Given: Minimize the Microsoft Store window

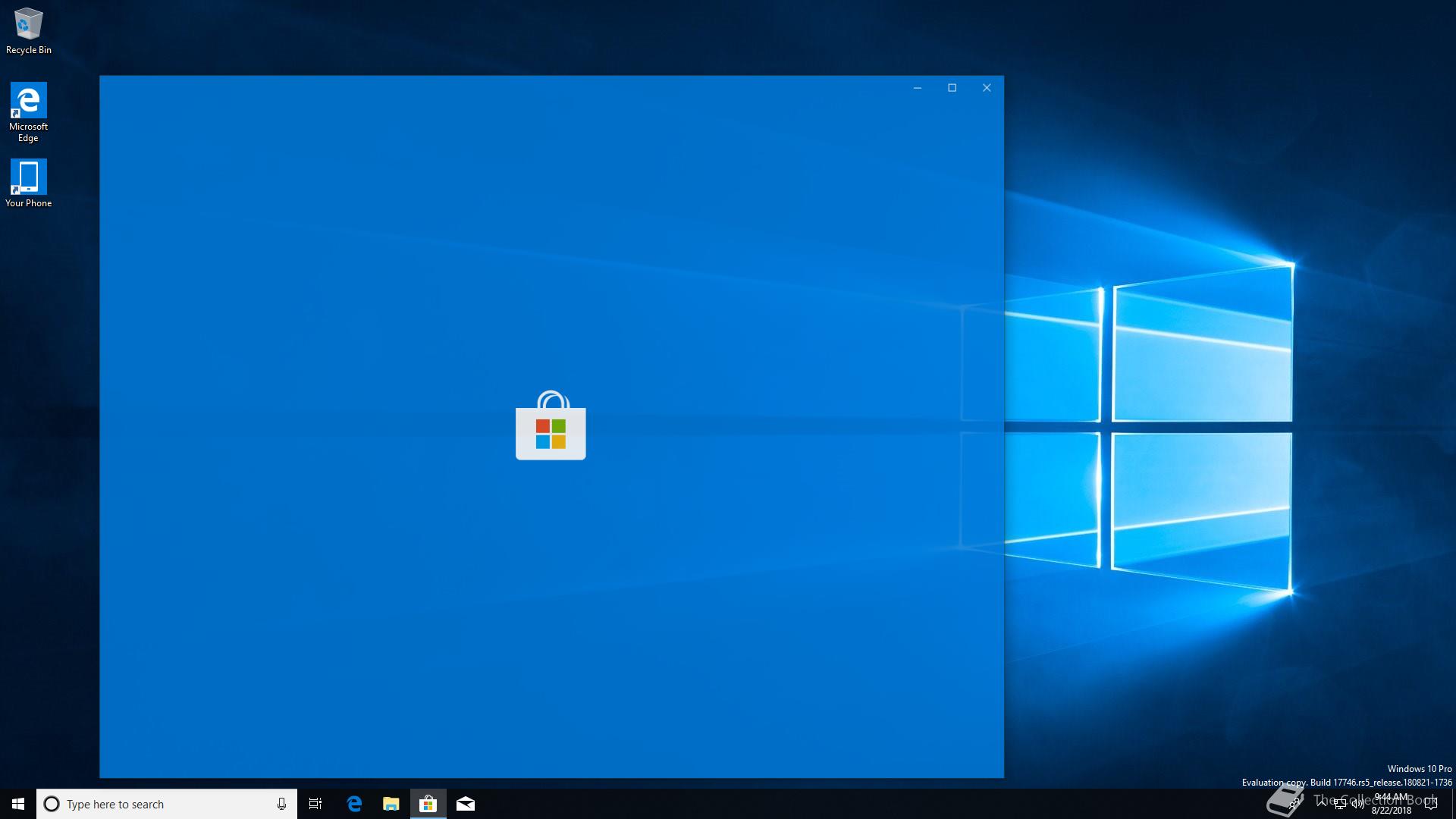Looking at the screenshot, I should tap(918, 88).
